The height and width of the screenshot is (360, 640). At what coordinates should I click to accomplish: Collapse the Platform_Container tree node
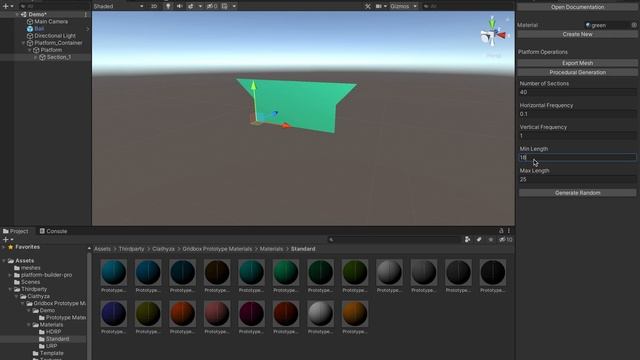tap(23, 43)
